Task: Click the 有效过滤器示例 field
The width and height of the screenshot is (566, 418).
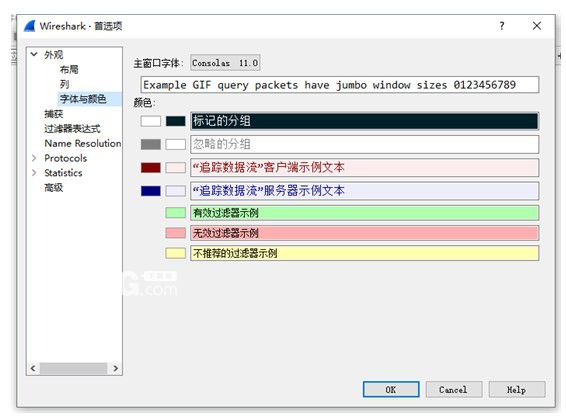Action: click(x=365, y=213)
